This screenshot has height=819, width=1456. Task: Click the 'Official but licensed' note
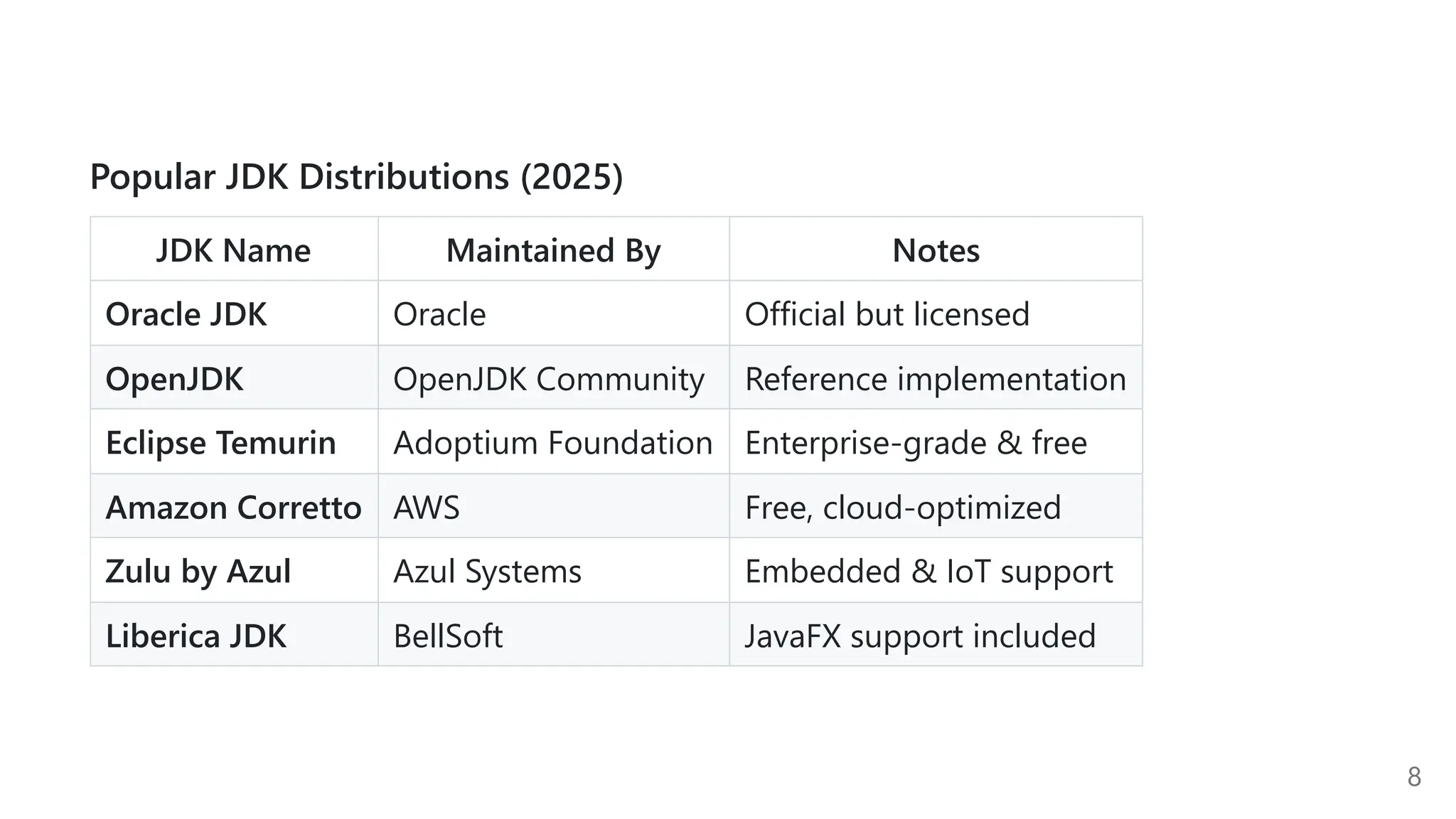click(936, 314)
